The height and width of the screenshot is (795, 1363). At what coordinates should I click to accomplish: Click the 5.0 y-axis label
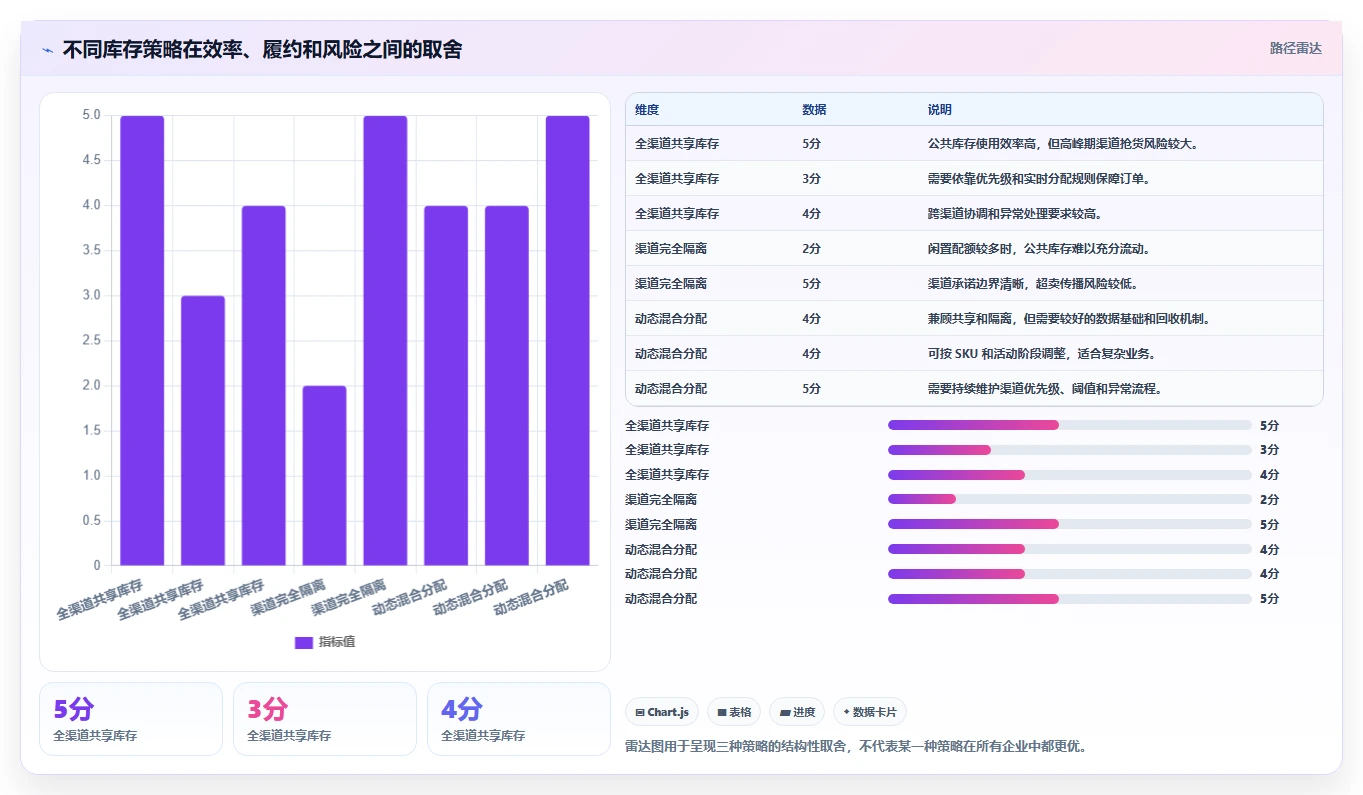[x=91, y=115]
